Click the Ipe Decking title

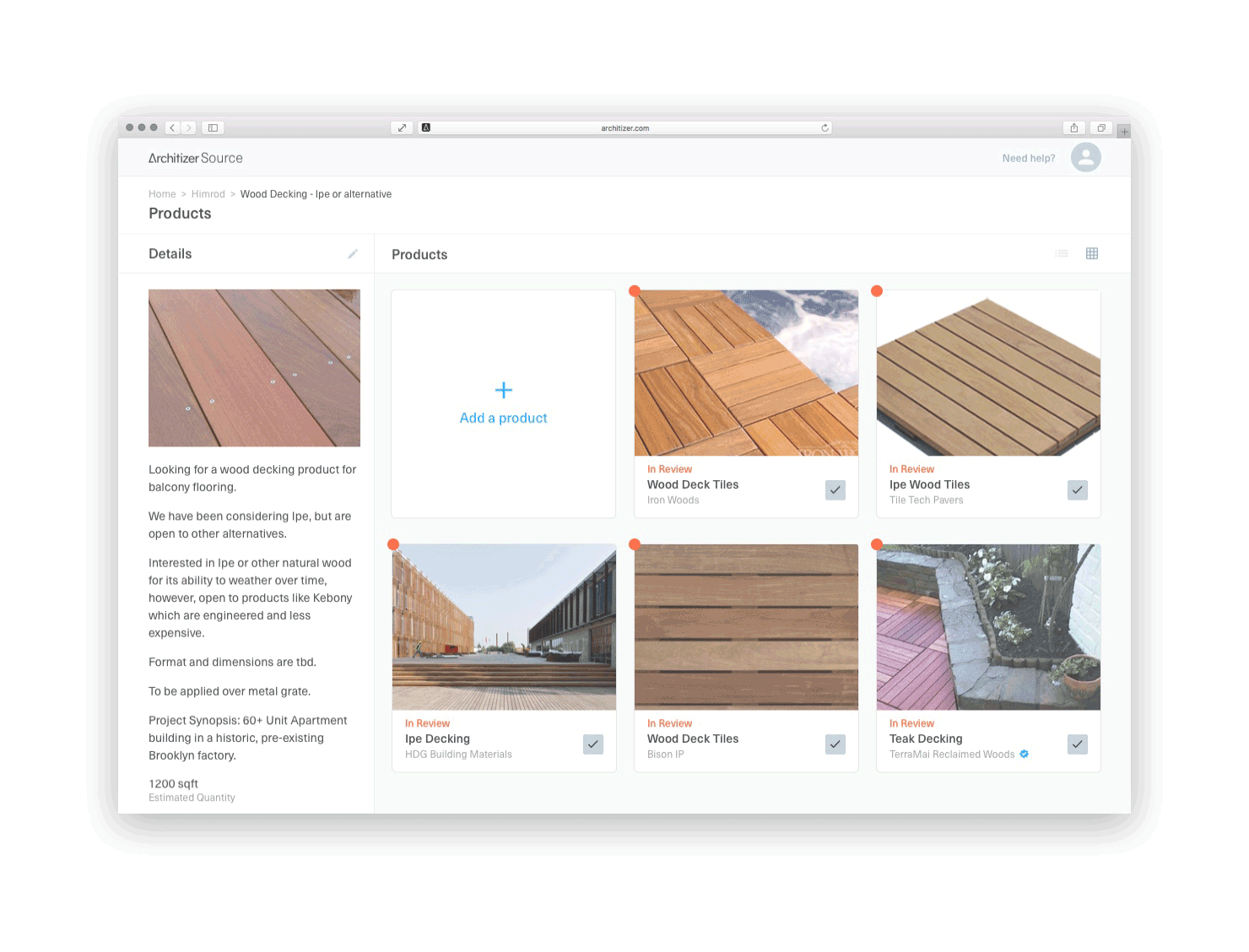pos(437,738)
